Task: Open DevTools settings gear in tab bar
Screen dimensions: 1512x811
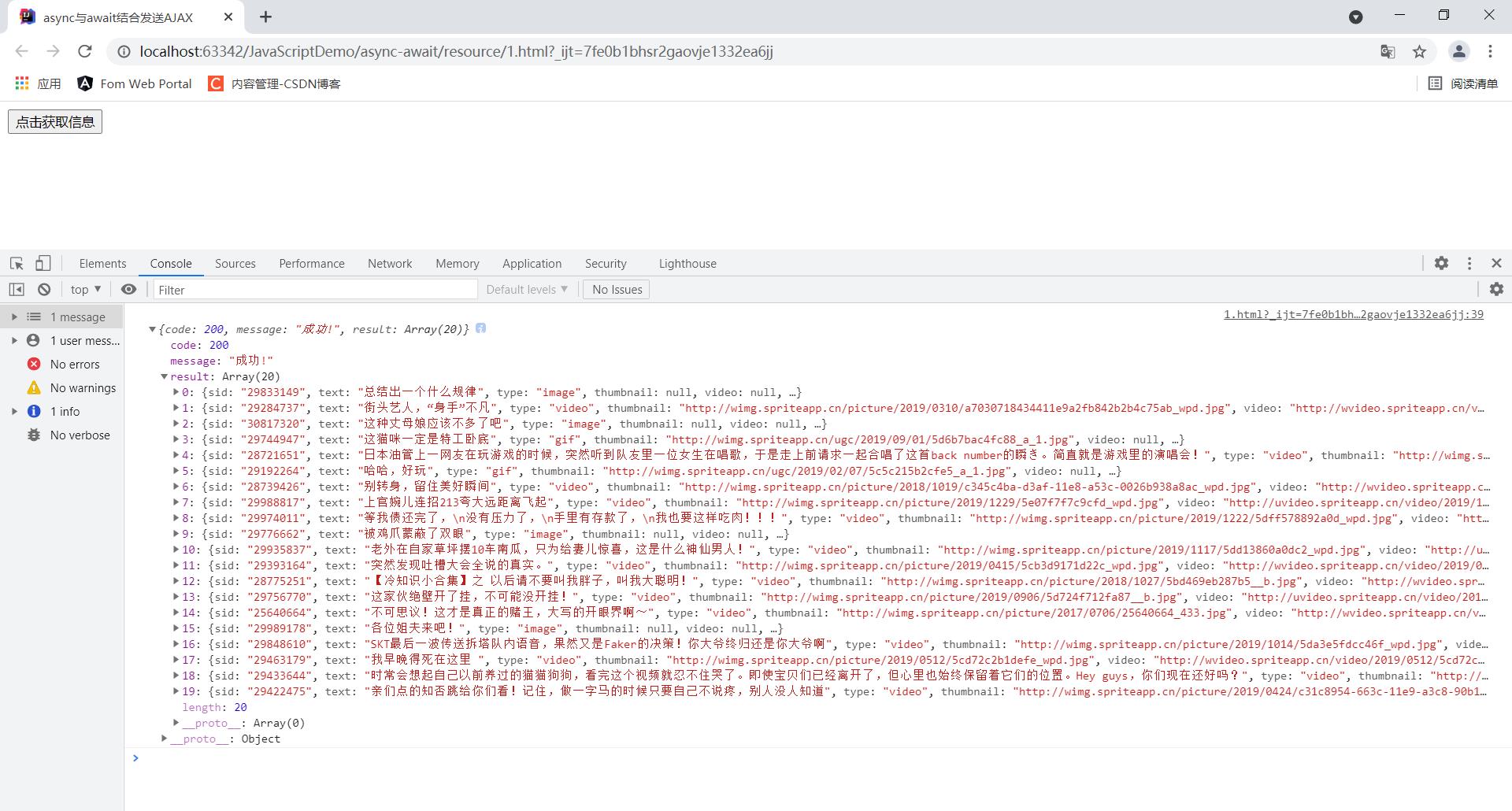Action: [1441, 264]
